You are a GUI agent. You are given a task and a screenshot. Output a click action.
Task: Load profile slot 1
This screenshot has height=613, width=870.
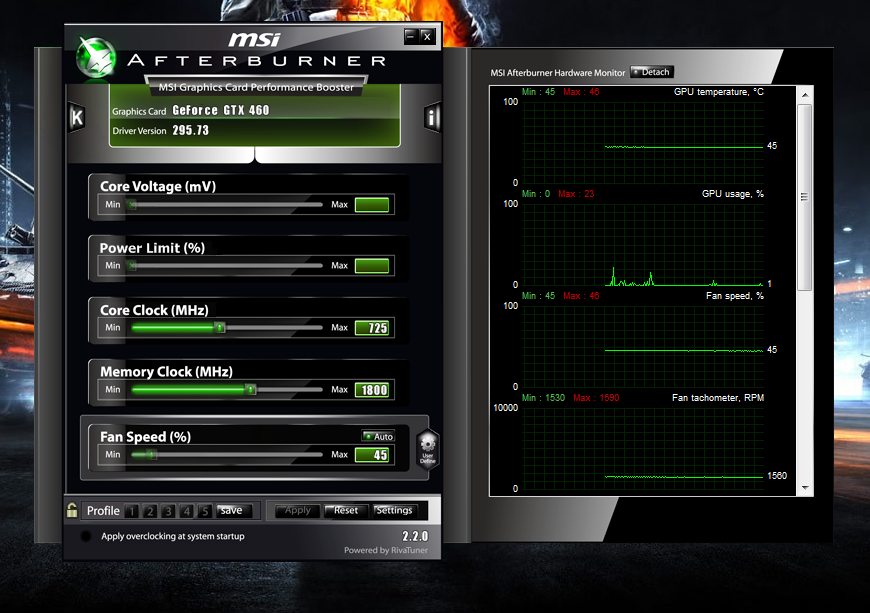tap(131, 511)
